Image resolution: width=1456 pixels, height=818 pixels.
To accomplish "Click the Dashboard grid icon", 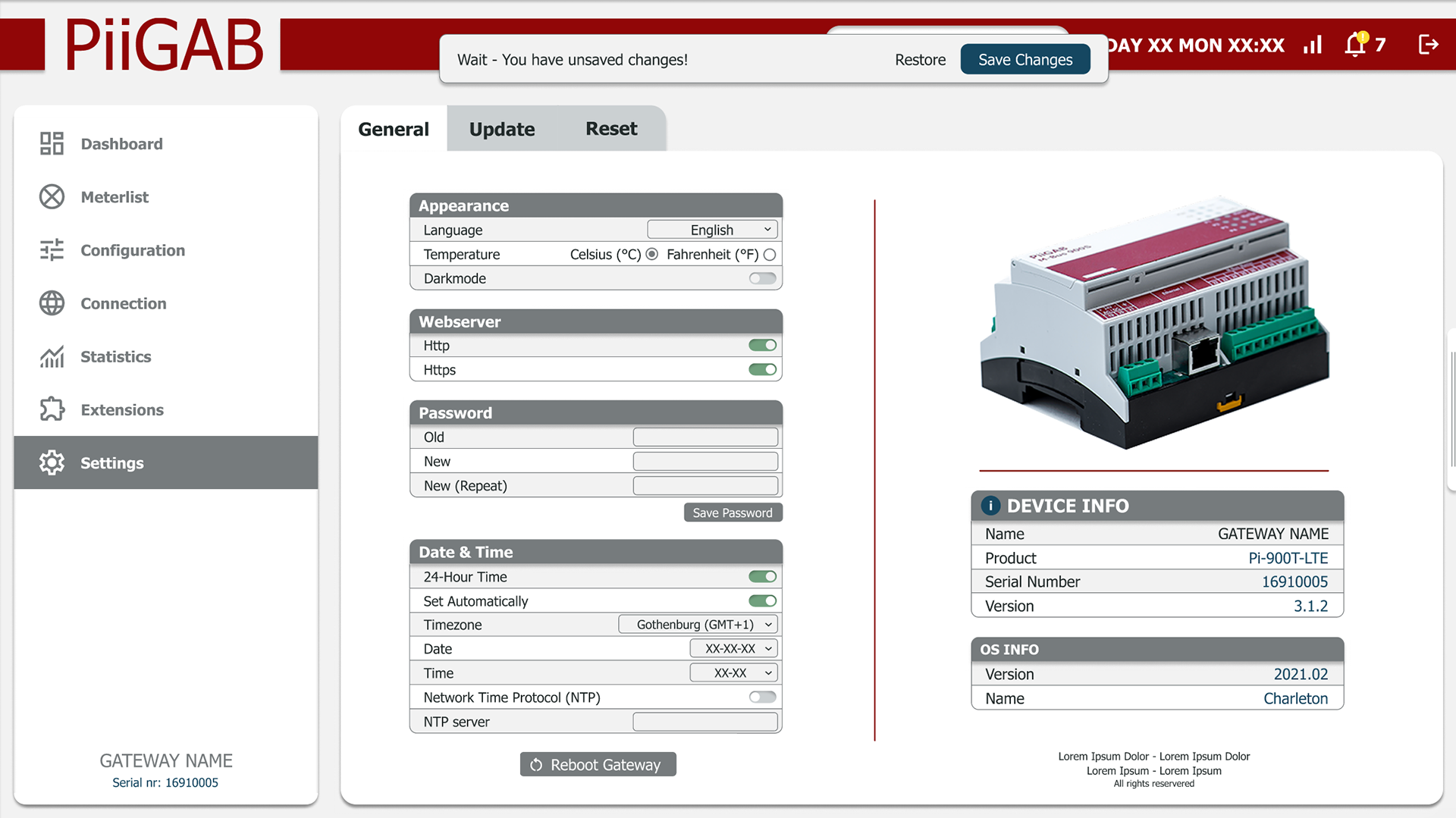I will 52,143.
